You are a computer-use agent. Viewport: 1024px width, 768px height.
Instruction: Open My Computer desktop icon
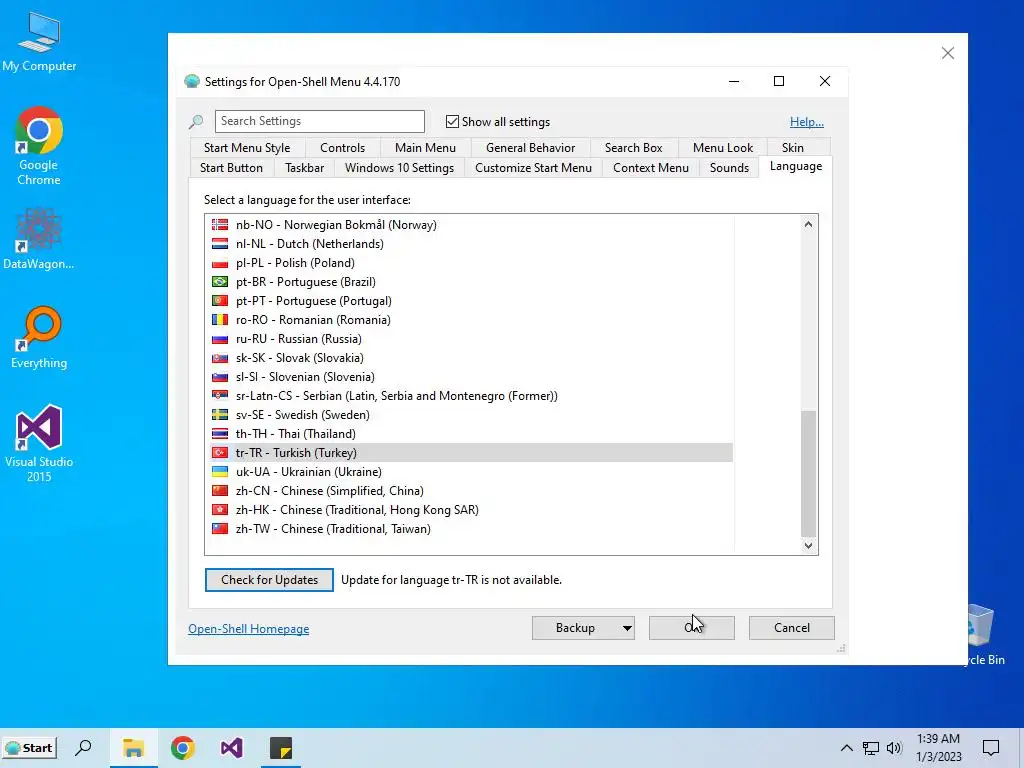pyautogui.click(x=39, y=42)
